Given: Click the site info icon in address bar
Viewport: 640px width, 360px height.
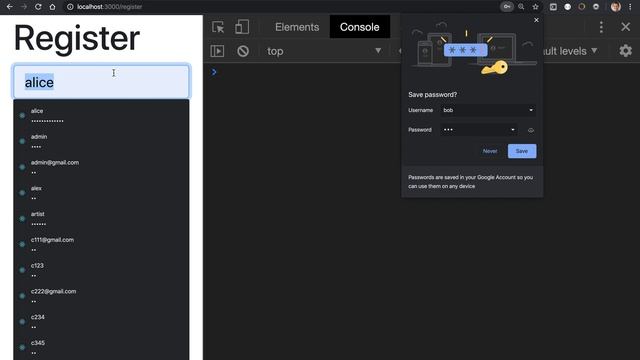Looking at the screenshot, I should [70, 7].
